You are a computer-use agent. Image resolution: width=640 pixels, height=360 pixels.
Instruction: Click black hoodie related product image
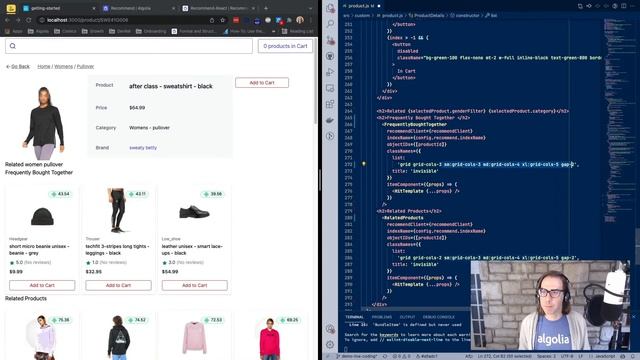pos(119,337)
